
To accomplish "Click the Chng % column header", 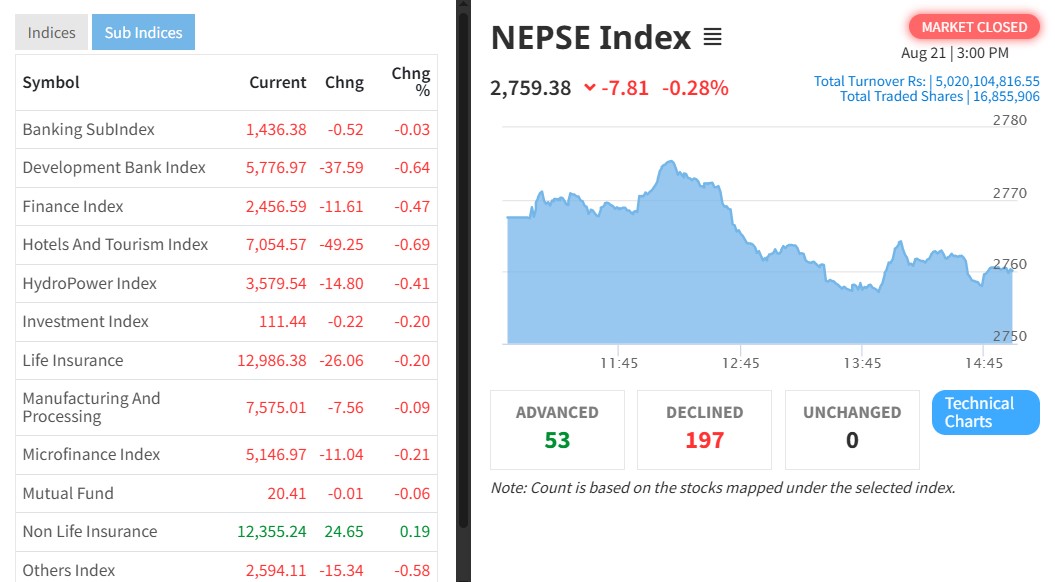I will click(410, 82).
